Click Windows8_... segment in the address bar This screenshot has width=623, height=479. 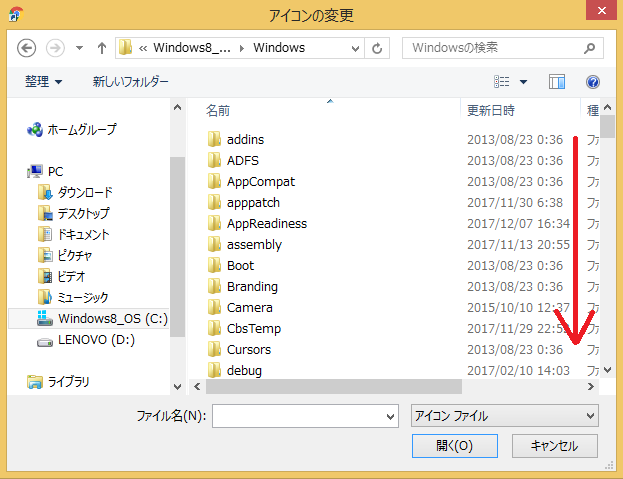(192, 48)
